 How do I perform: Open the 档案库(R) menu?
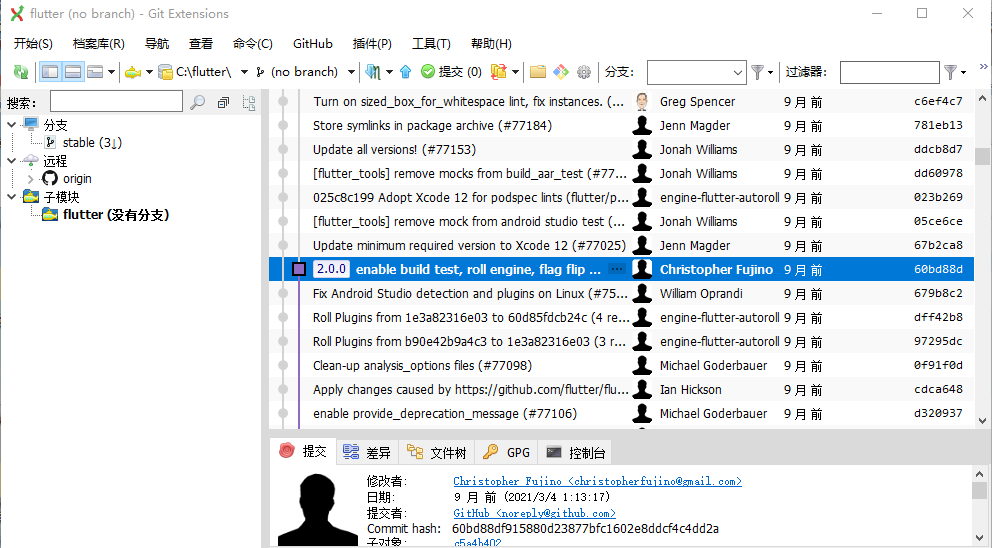99,44
